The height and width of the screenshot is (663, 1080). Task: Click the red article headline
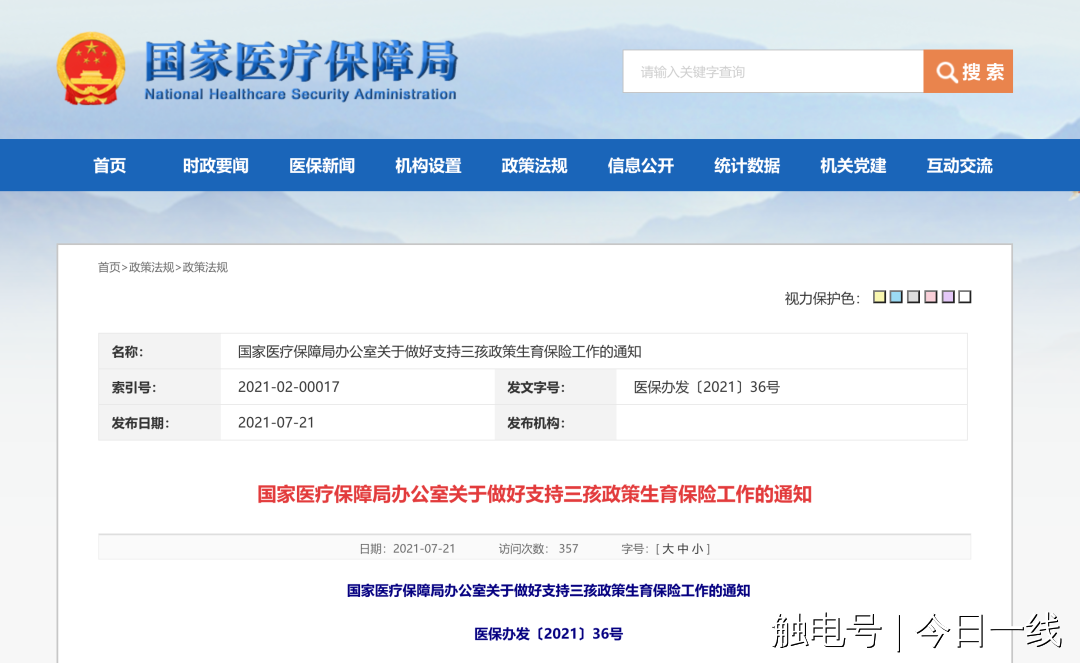(534, 494)
